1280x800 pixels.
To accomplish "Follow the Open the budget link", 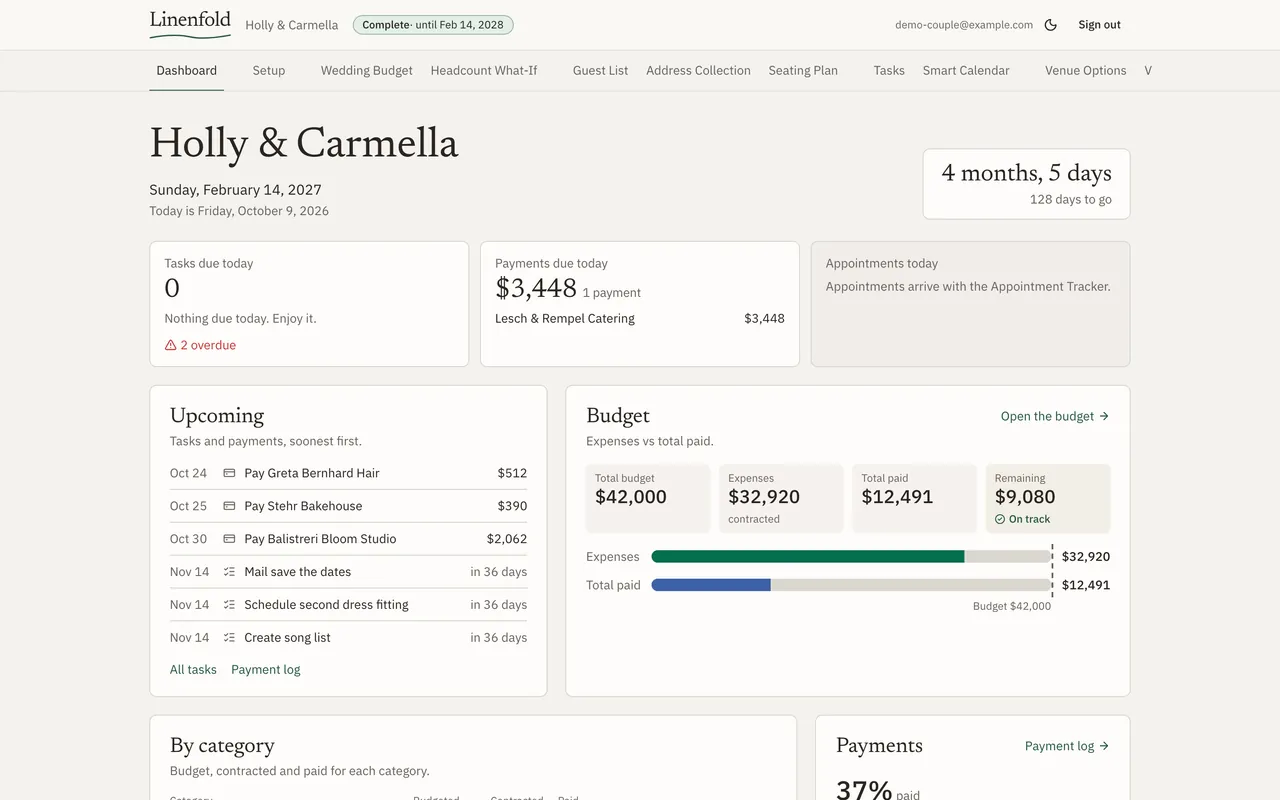I will (1055, 416).
